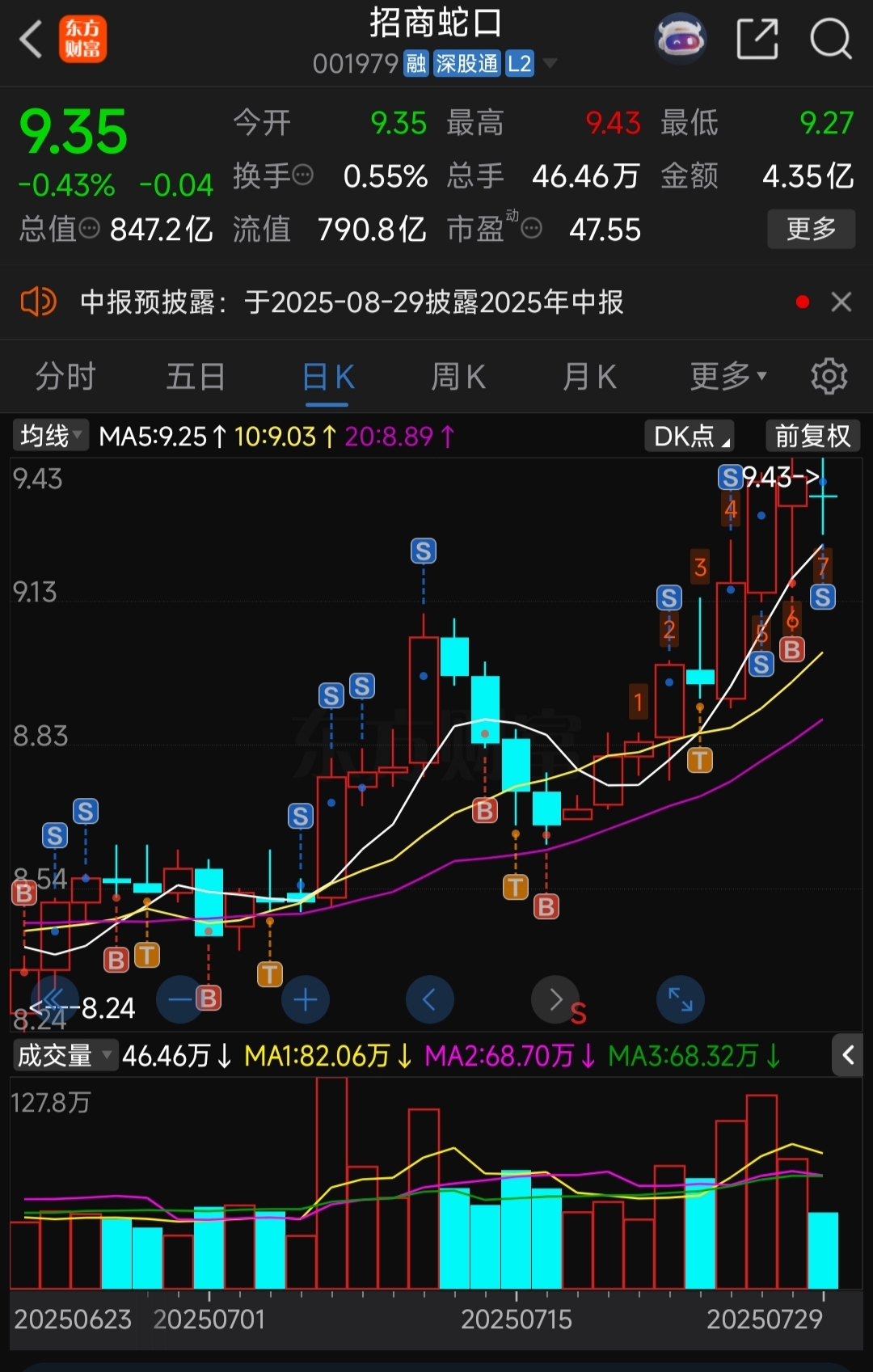Open the 成交量 sub-indicator dropdown

(x=65, y=1055)
